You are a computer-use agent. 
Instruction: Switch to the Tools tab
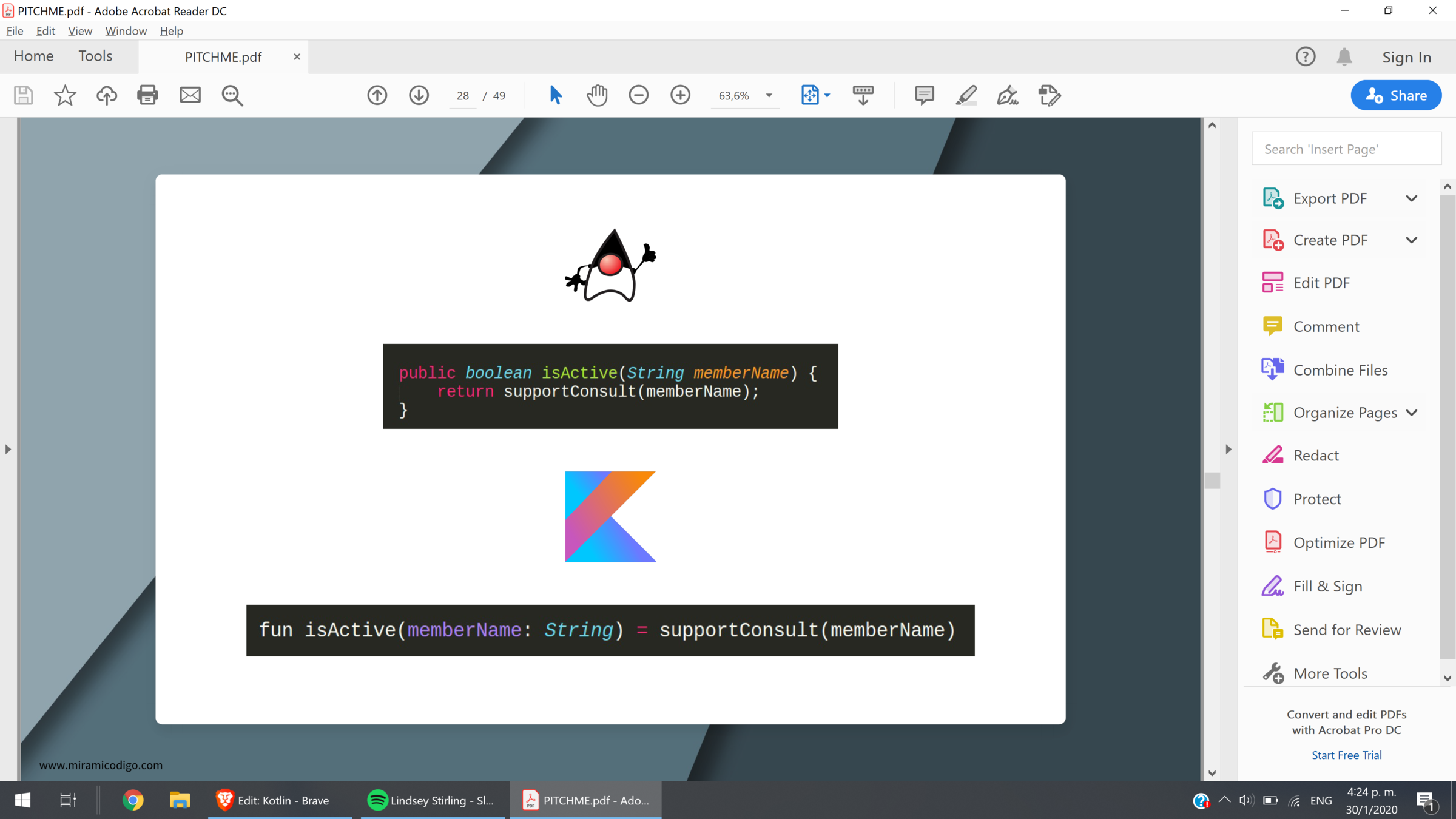click(x=95, y=56)
